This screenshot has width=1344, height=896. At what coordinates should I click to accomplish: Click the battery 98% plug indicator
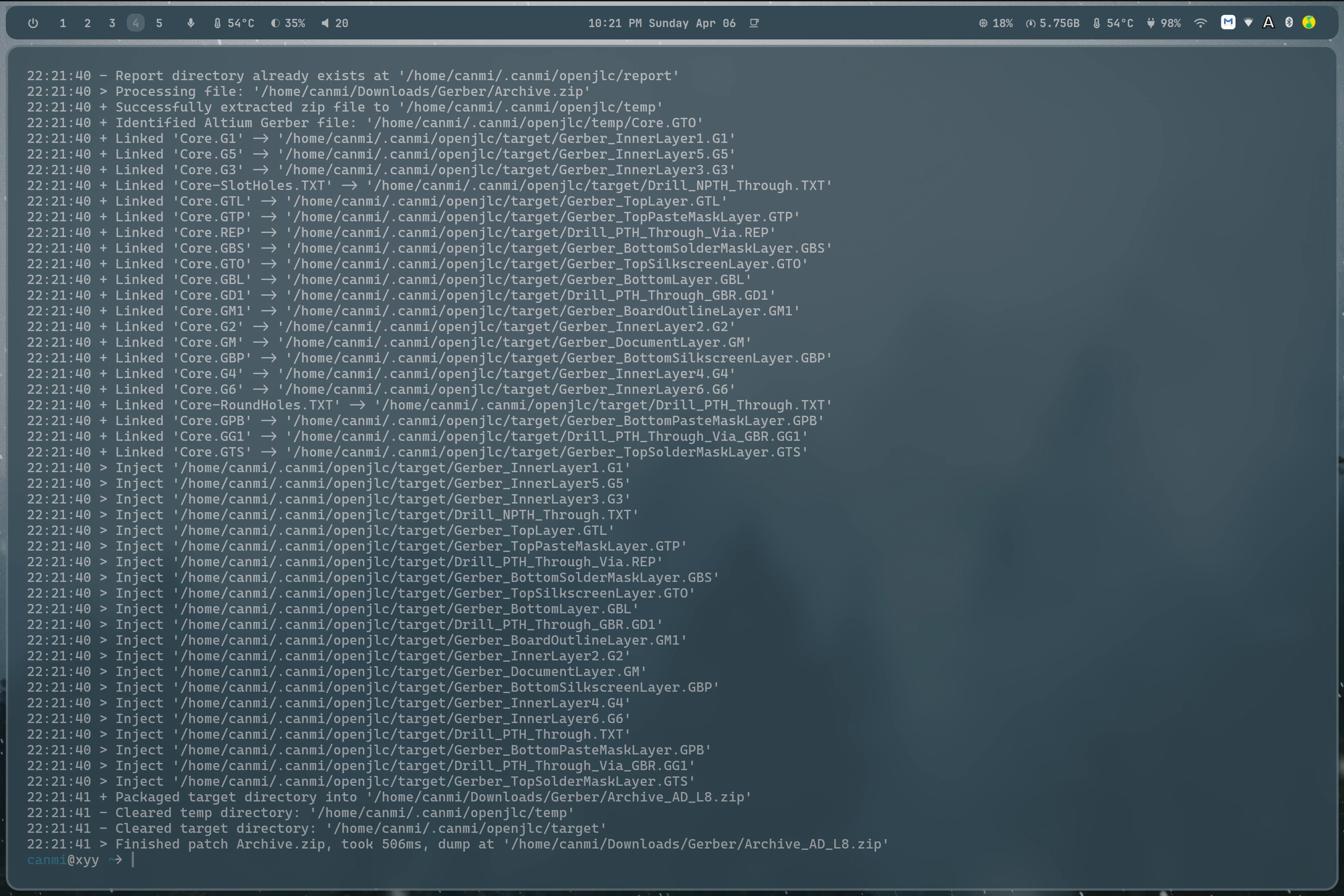pyautogui.click(x=1163, y=23)
